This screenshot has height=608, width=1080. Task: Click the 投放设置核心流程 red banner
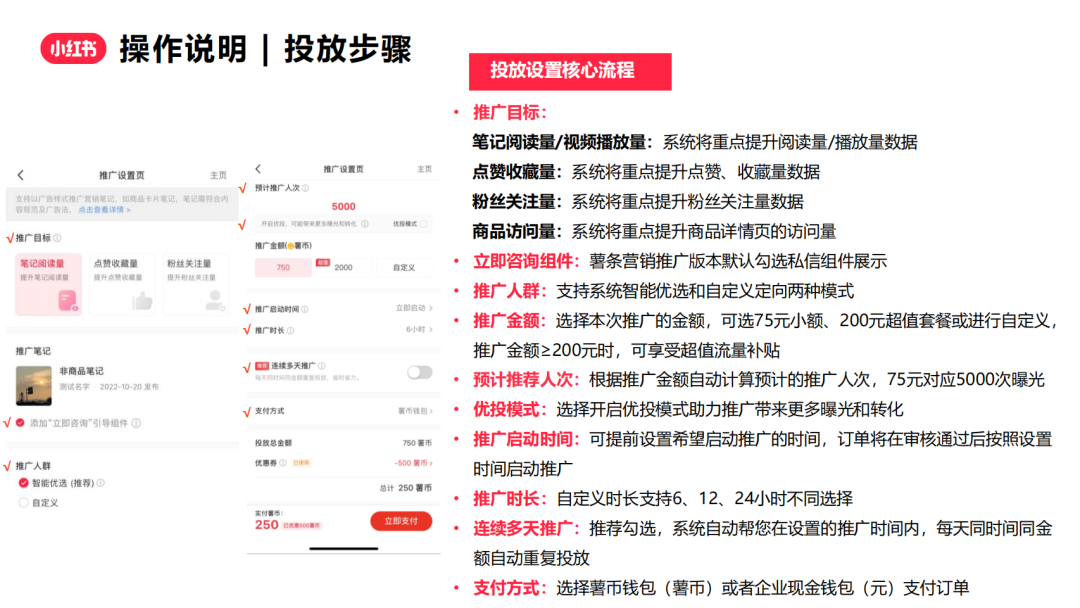coord(570,72)
